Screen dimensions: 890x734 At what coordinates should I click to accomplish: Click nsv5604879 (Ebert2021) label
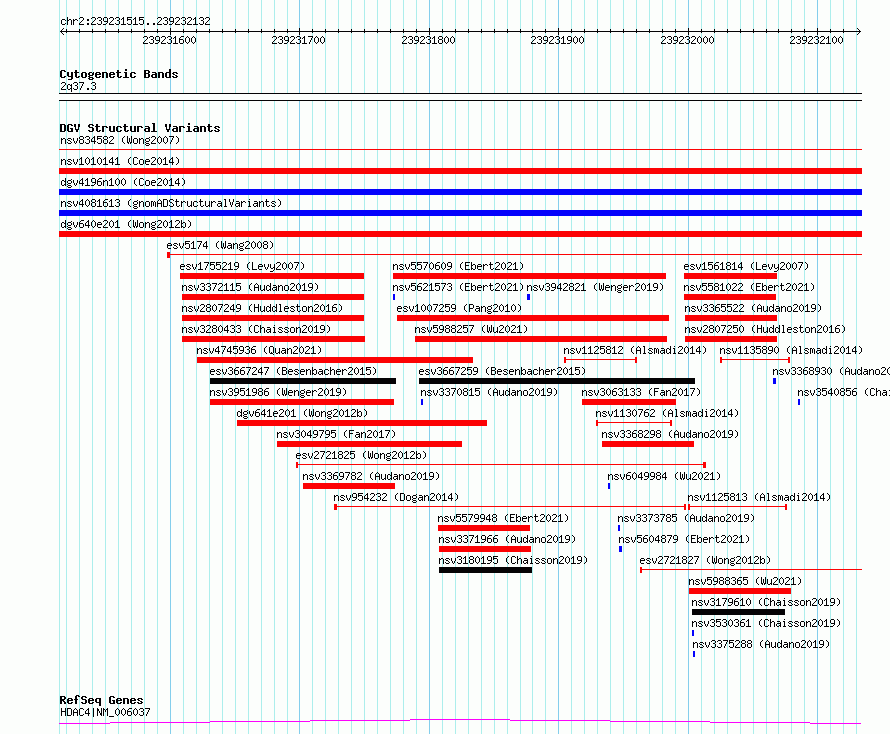pos(685,539)
